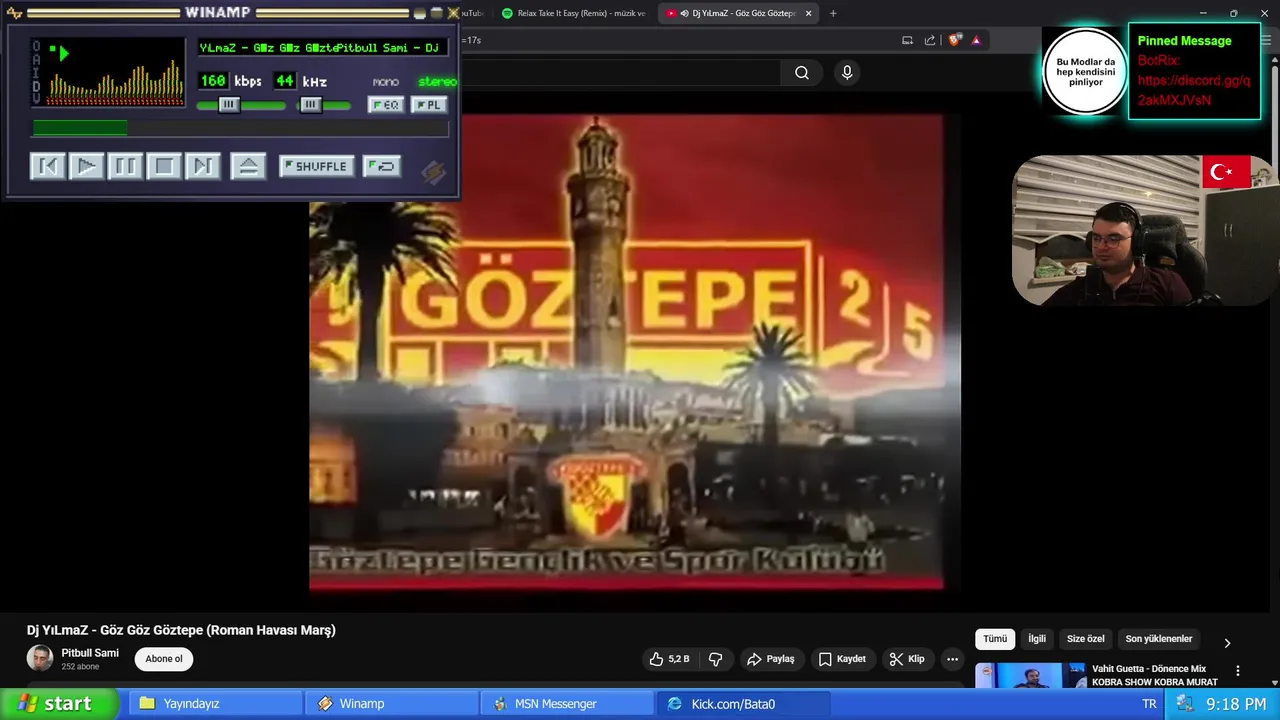
Task: Share video with Paylaş button
Action: pyautogui.click(x=770, y=659)
